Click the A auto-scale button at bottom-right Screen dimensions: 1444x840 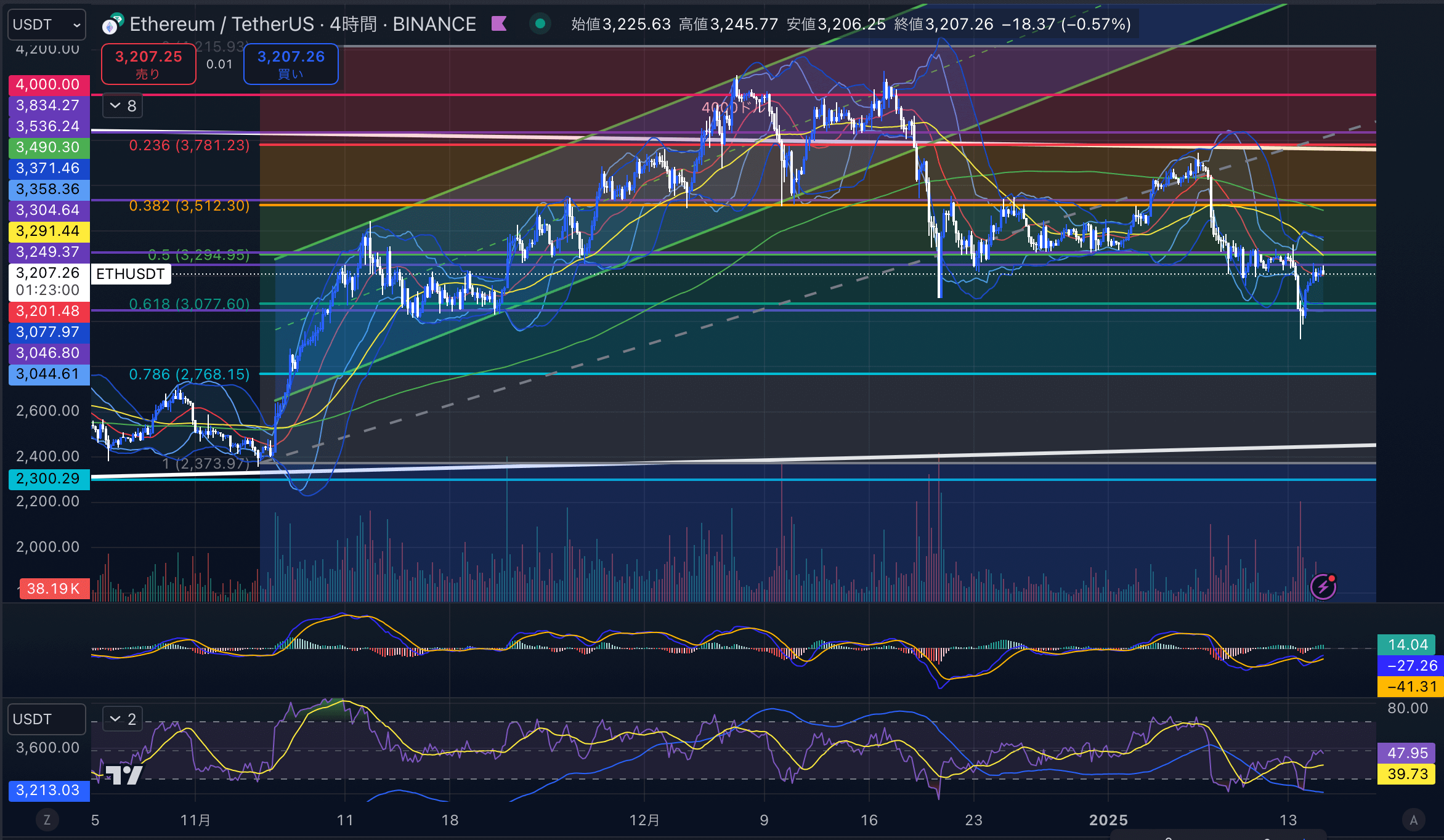coord(1413,820)
